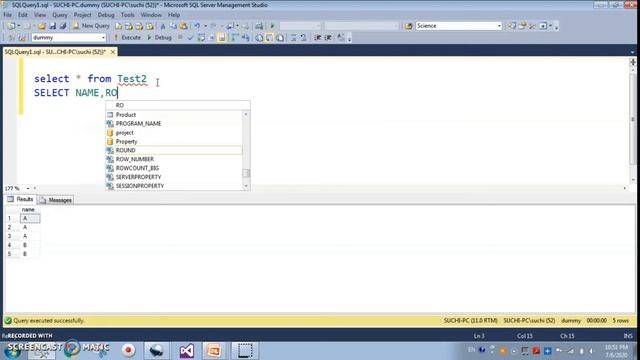Click result cell B in row 5
640x360 pixels.
[30, 254]
